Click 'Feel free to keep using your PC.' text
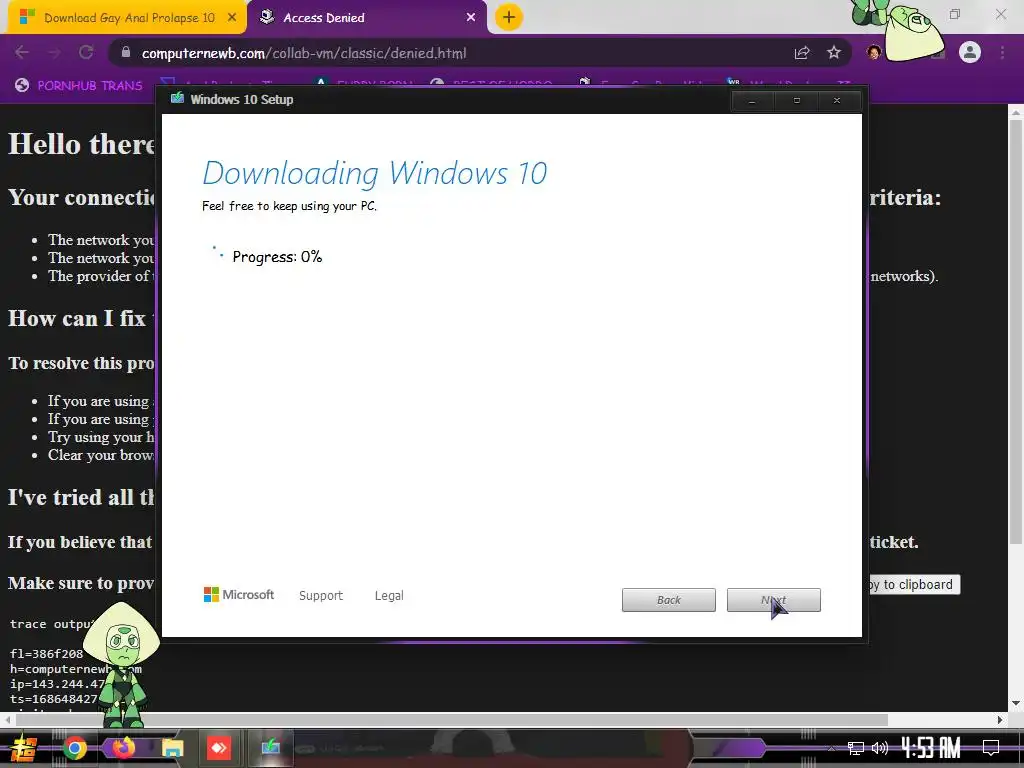Viewport: 1024px width, 768px height. coord(289,206)
